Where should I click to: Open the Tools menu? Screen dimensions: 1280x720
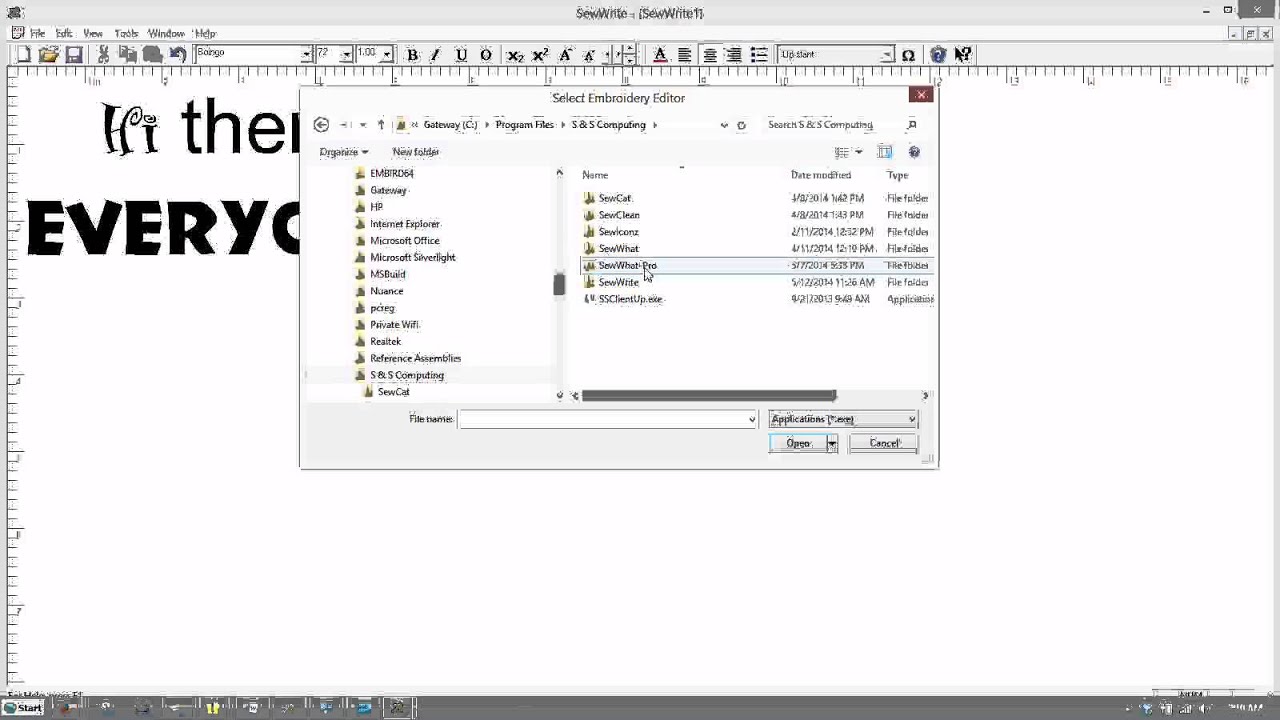coord(126,33)
